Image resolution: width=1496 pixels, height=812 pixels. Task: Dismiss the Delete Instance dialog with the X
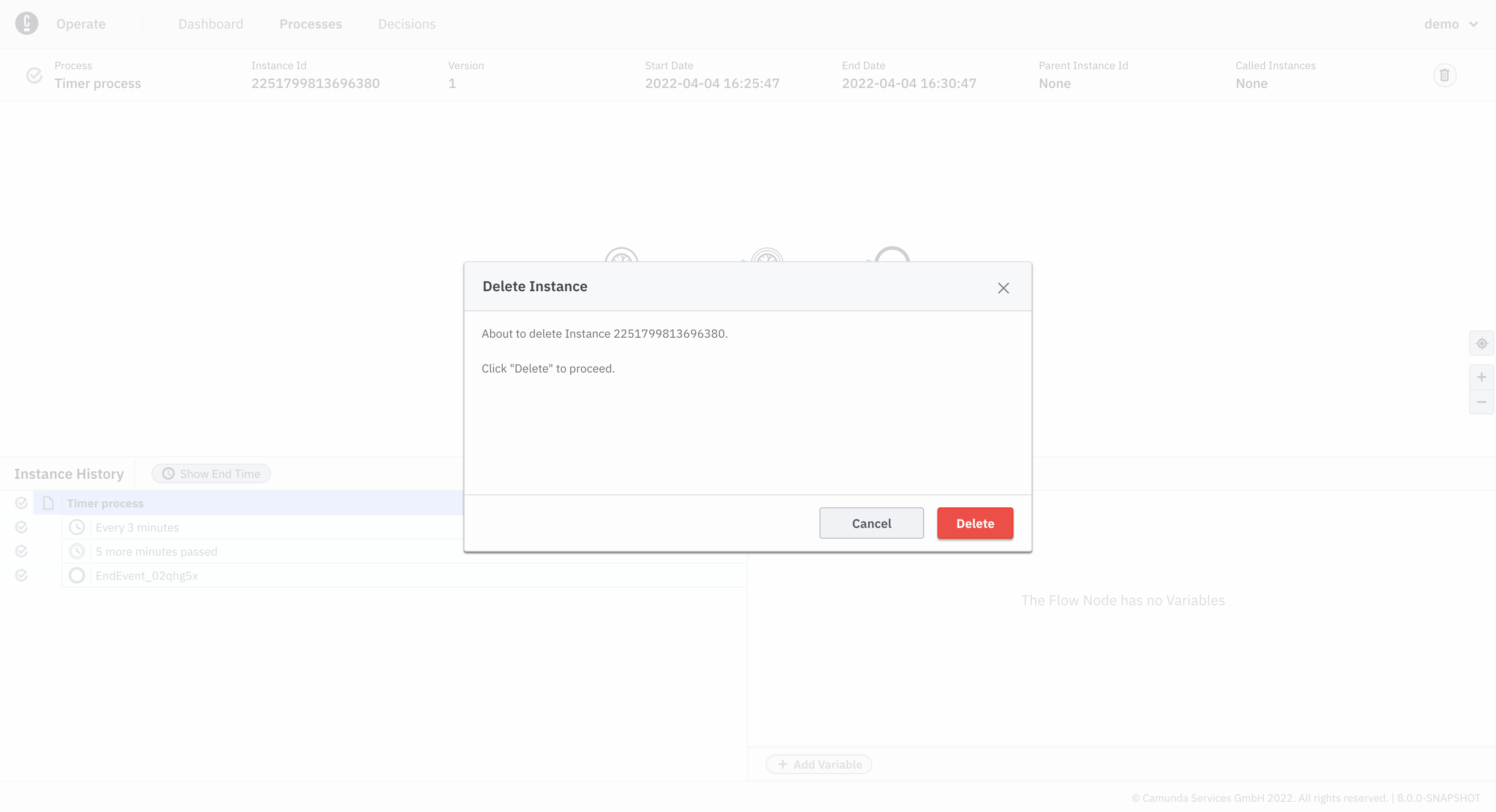(x=1004, y=288)
